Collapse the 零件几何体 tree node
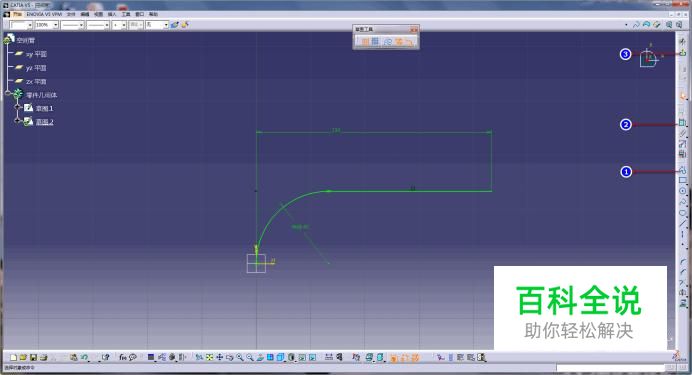692x375 pixels. (x=8, y=93)
